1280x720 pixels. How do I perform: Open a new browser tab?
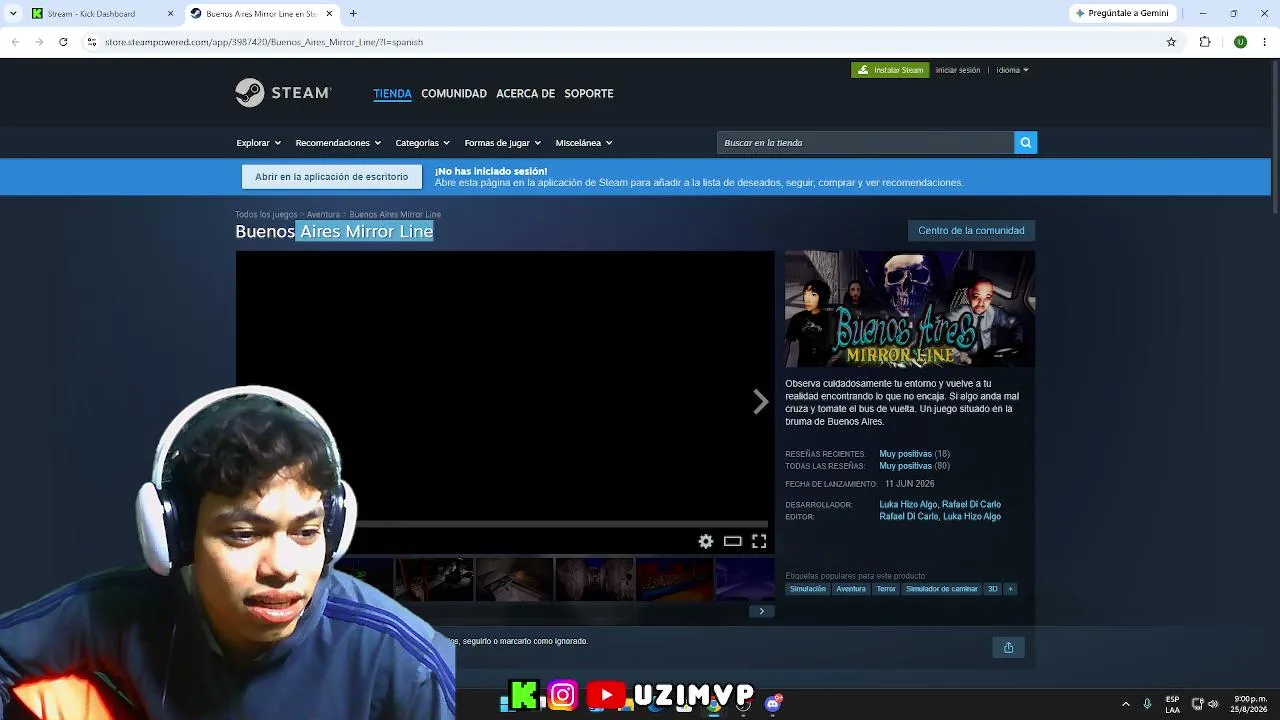353,13
